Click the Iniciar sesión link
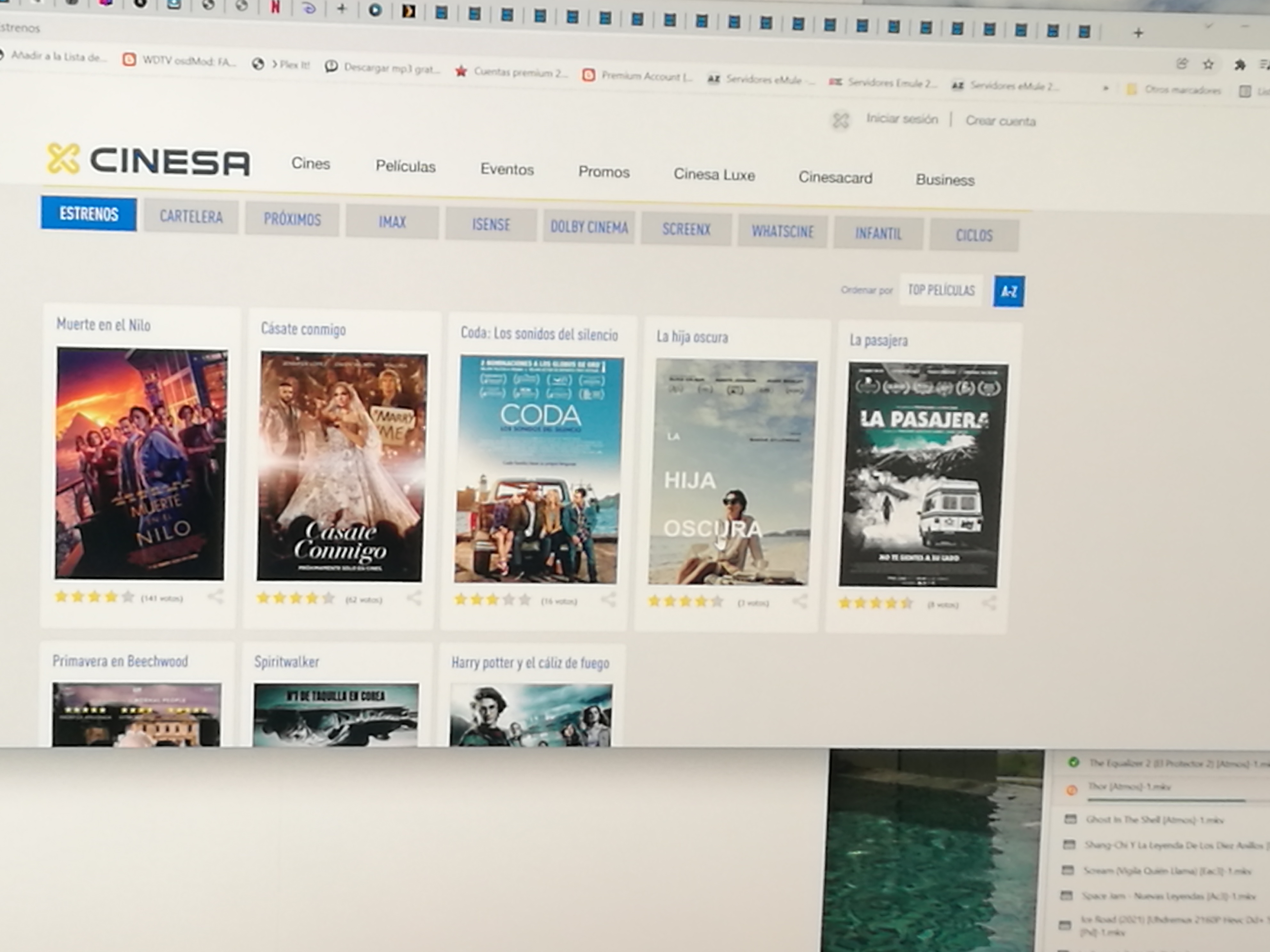The height and width of the screenshot is (952, 1270). click(x=902, y=119)
